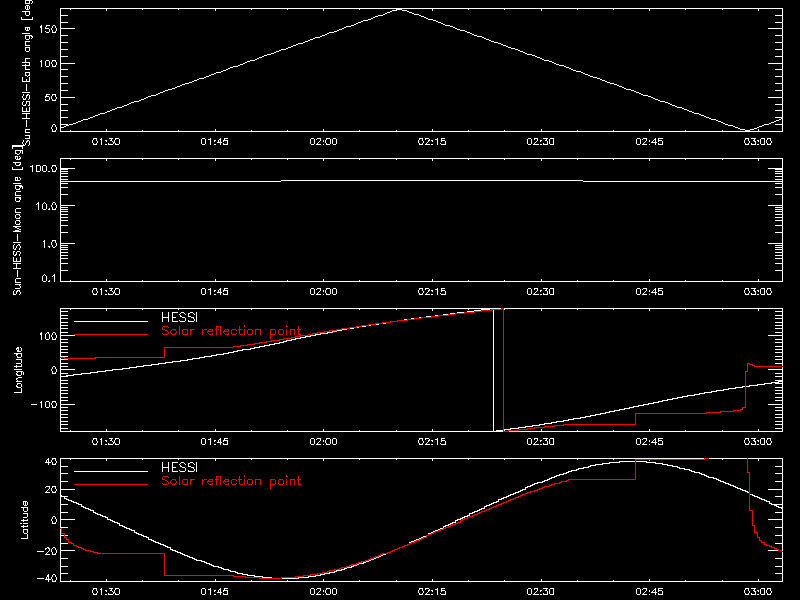The width and height of the screenshot is (800, 600).
Task: Select 'Solar reflection point' legend in Latitude plot
Action: coord(231,481)
